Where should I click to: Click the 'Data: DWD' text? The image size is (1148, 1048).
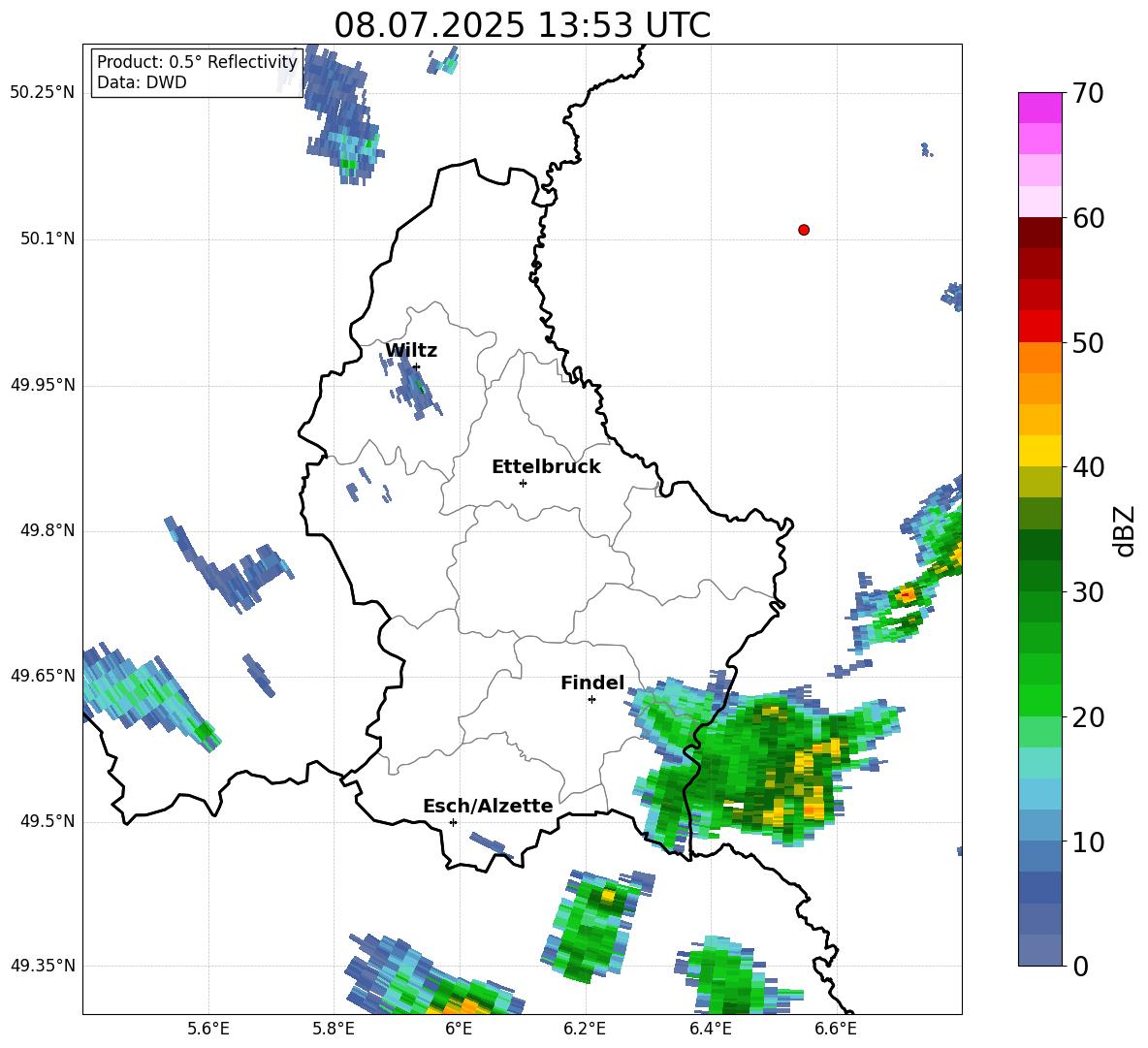point(142,82)
